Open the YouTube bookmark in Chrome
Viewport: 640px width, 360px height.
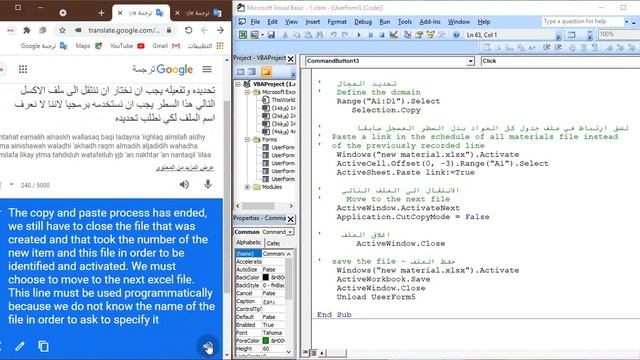click(x=127, y=46)
